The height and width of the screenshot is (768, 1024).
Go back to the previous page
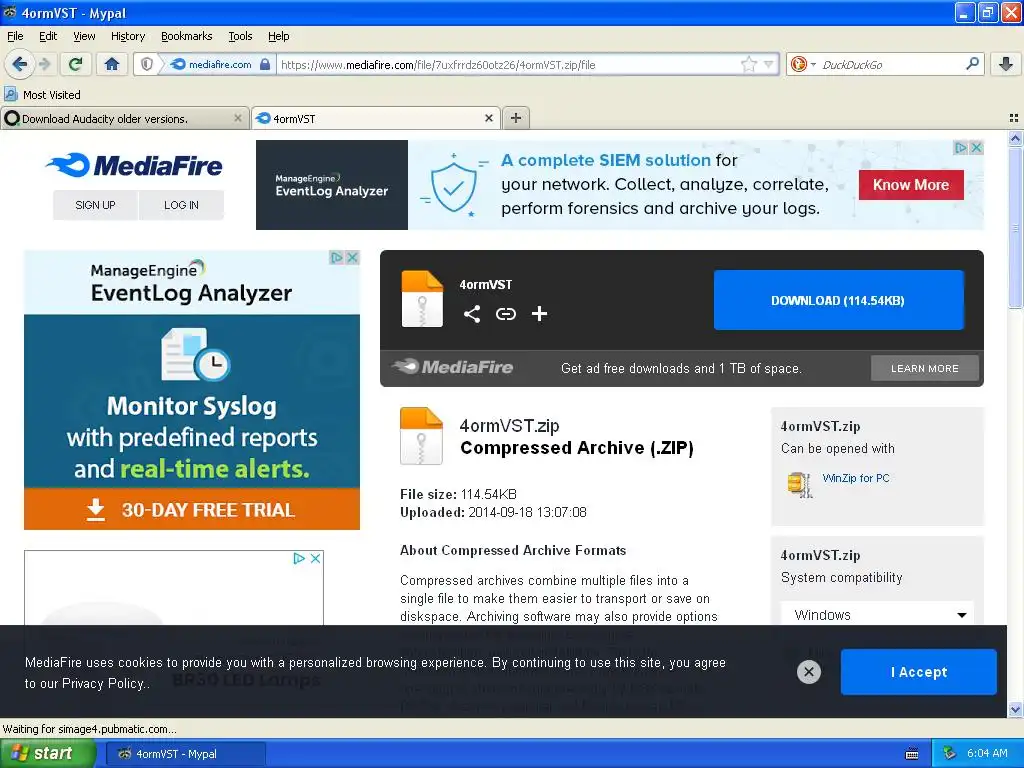coord(20,64)
